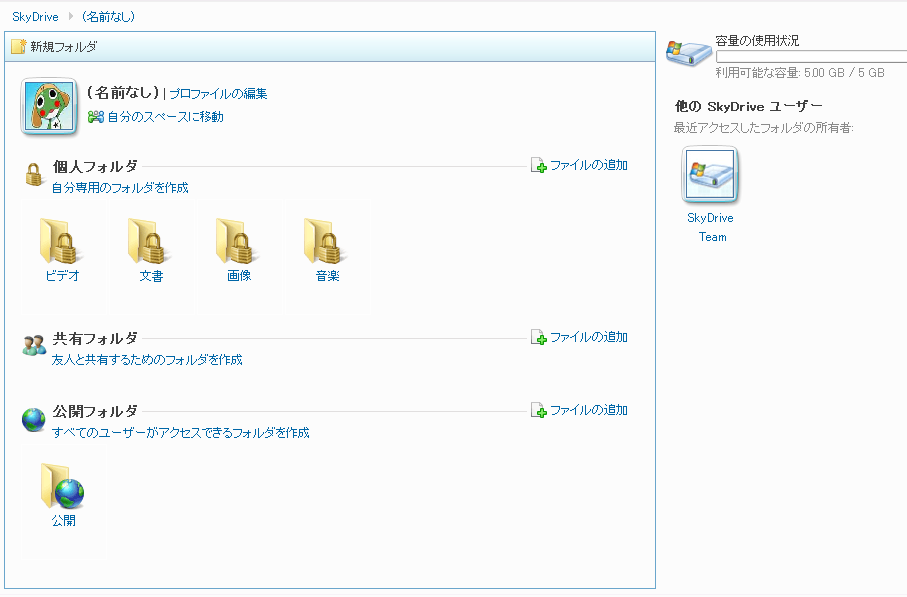Click the 共有フォルダ section heading
The height and width of the screenshot is (597, 907).
pos(95,338)
